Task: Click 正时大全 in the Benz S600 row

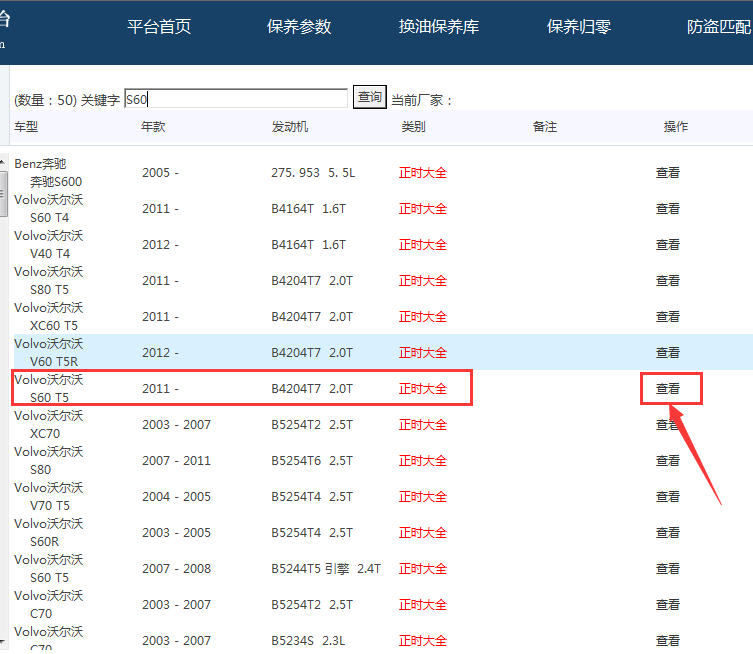Action: point(423,172)
